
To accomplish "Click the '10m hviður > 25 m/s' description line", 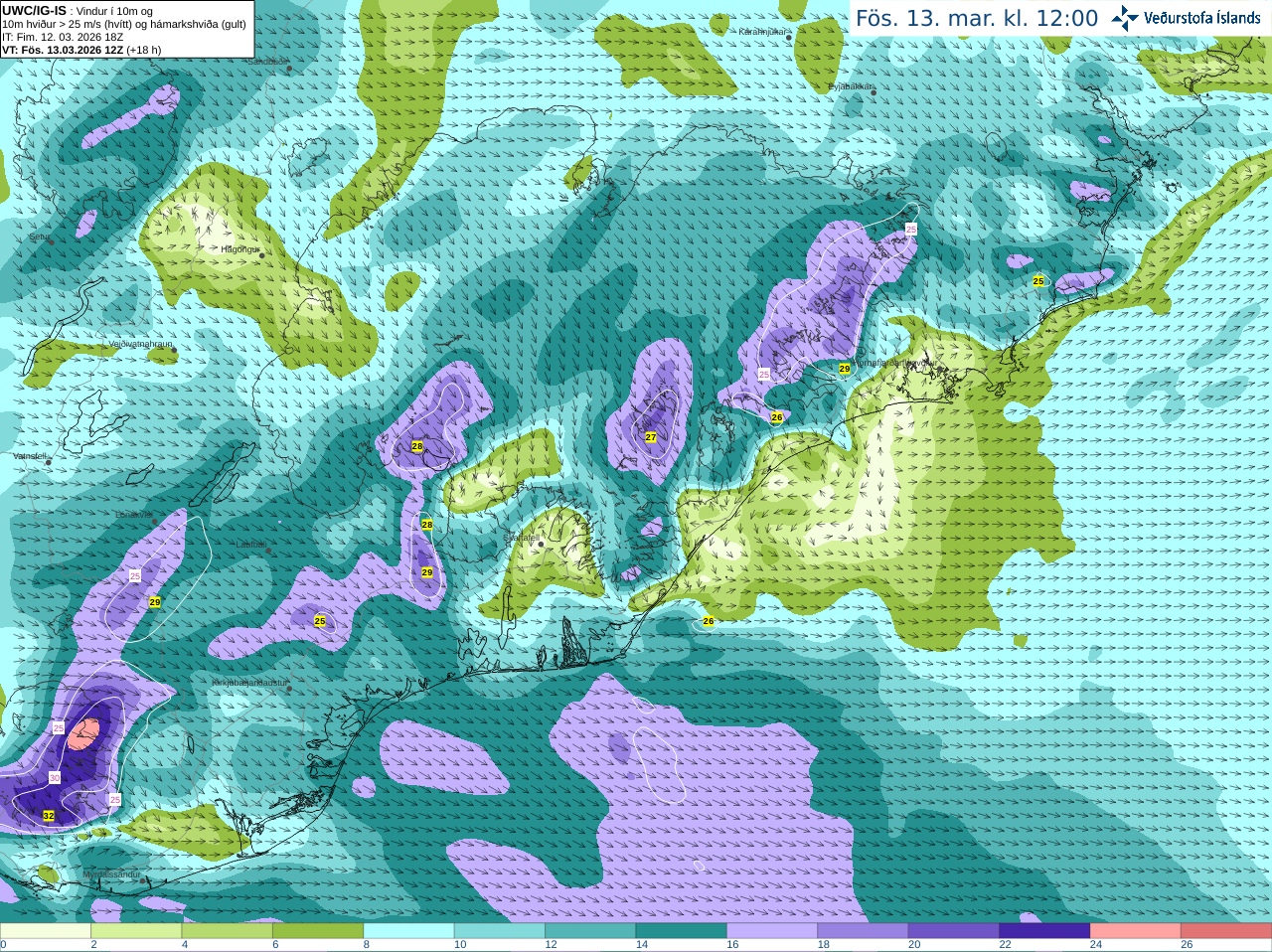I will pos(124,24).
